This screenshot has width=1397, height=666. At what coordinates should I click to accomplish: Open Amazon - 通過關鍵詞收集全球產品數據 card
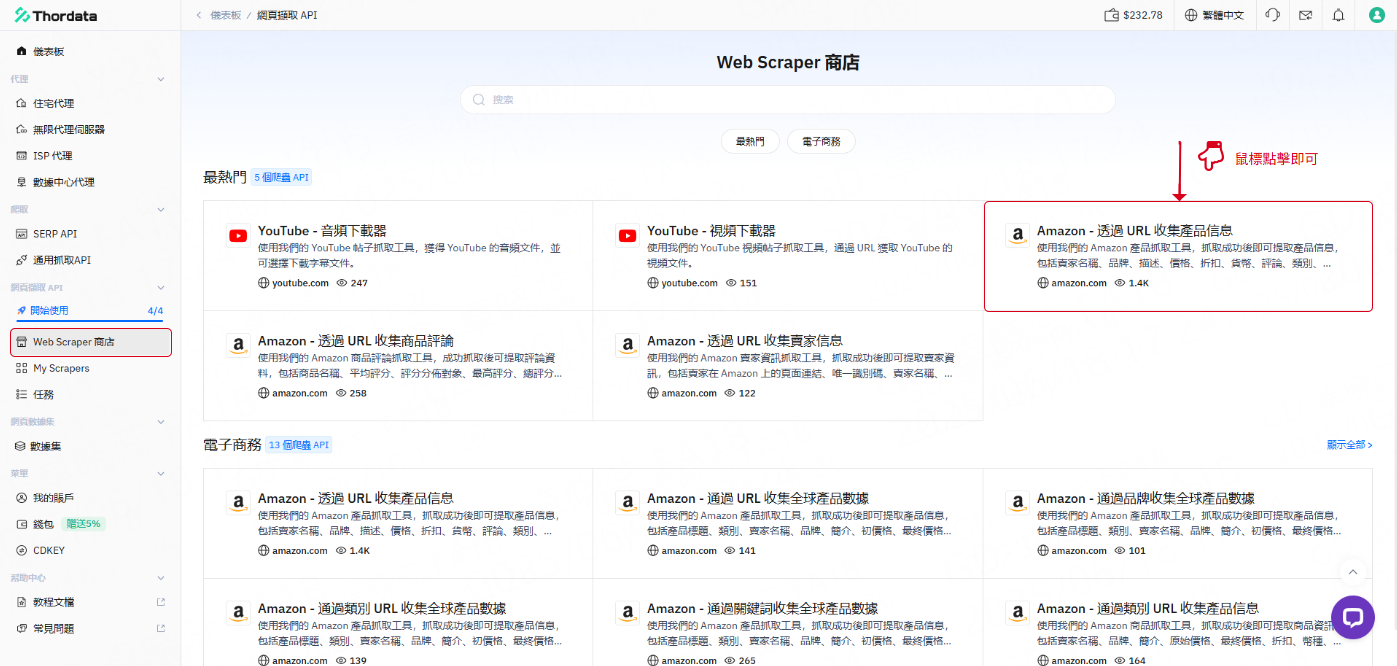(x=787, y=622)
